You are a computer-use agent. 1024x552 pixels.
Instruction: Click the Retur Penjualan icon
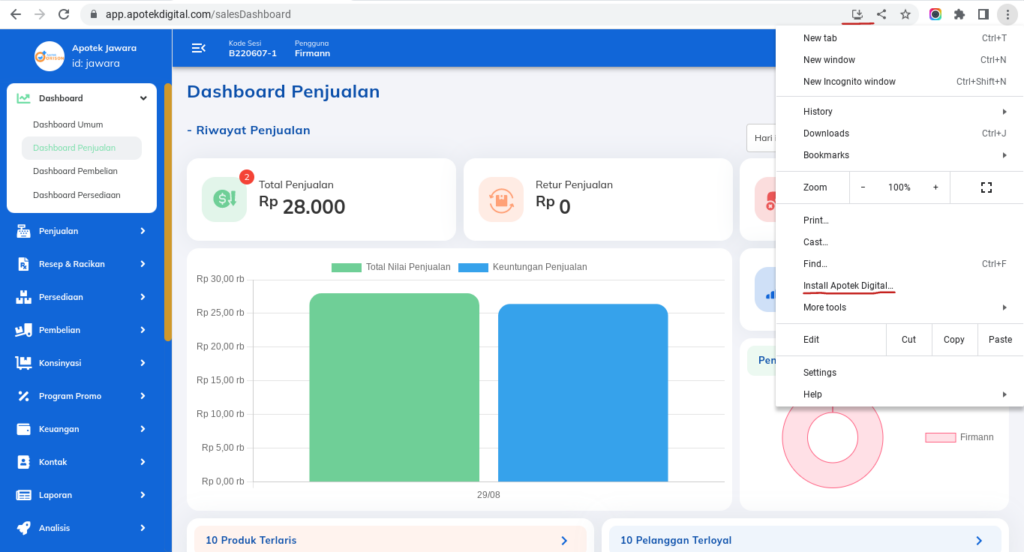[x=500, y=199]
